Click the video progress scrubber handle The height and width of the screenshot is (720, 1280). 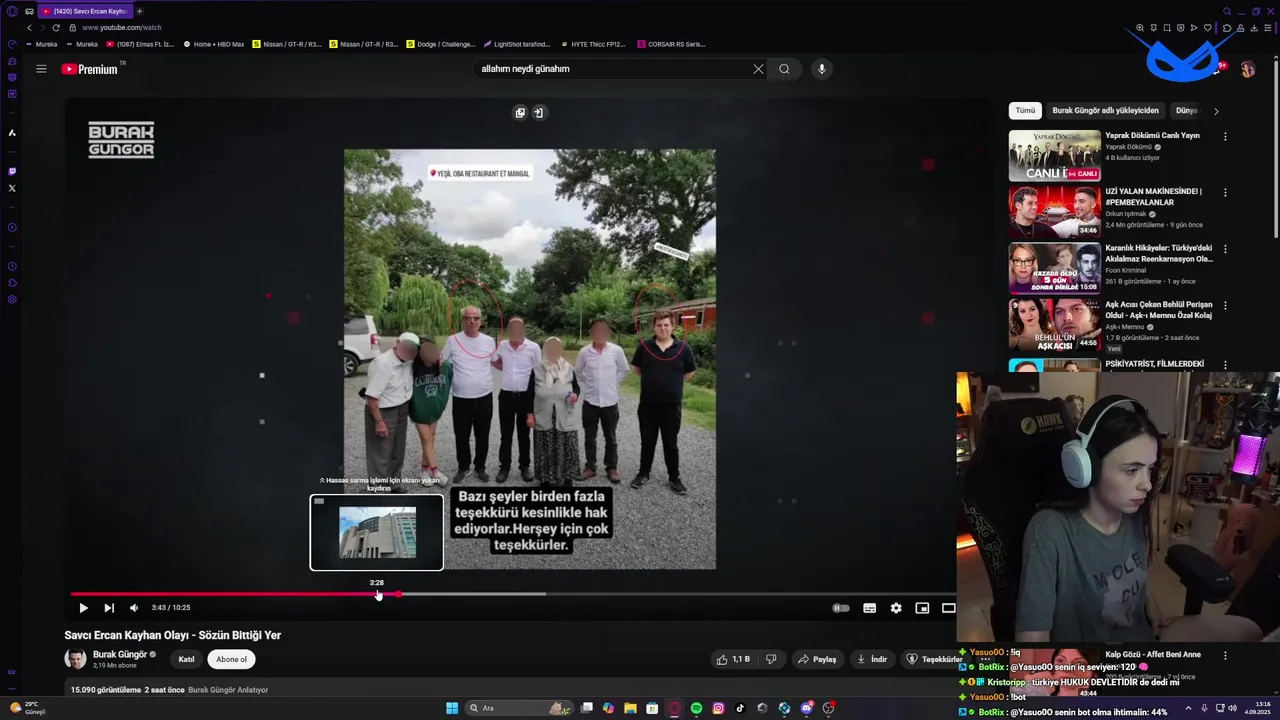398,594
